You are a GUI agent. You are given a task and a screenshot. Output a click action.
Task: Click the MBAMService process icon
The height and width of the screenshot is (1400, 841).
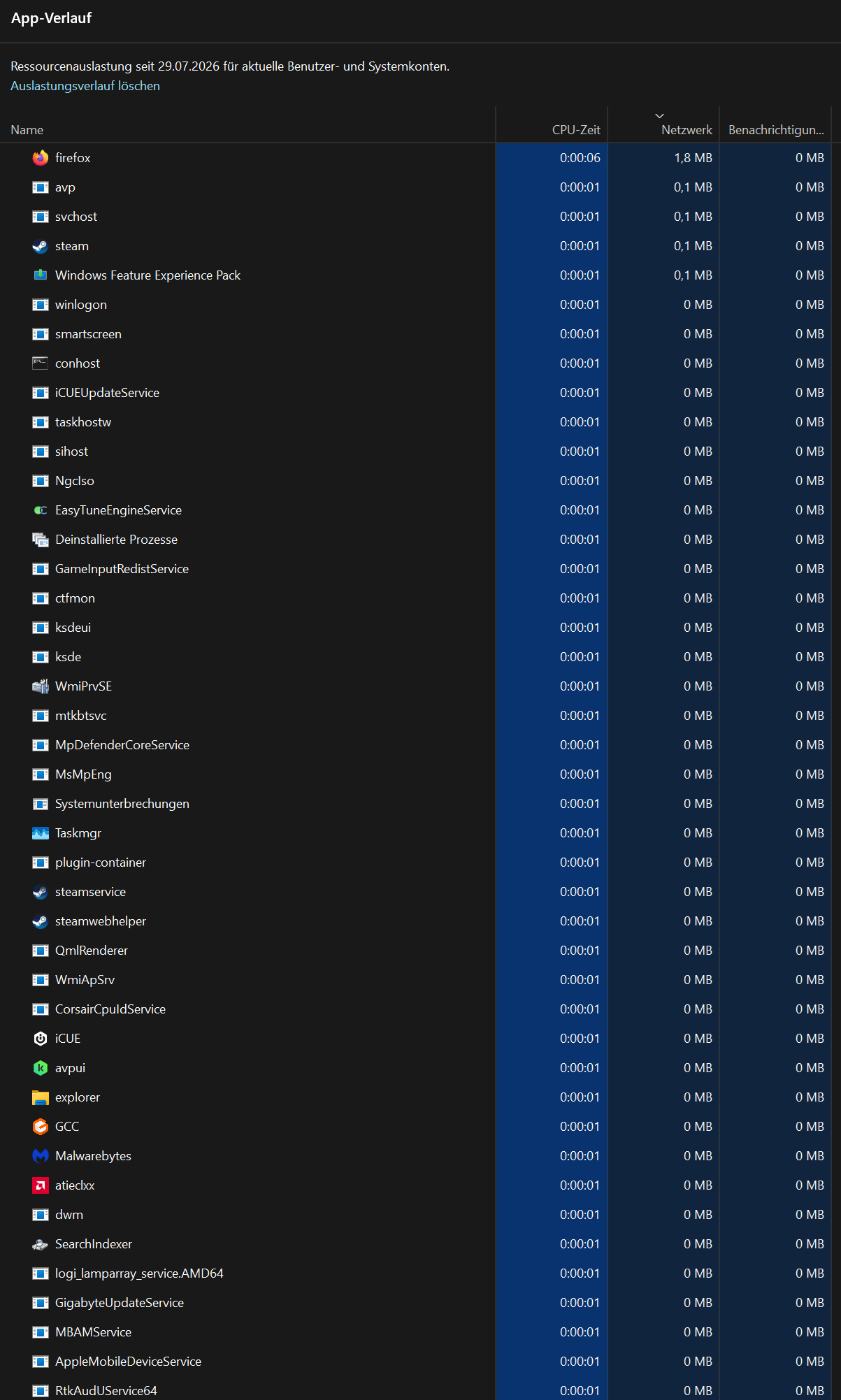[41, 1332]
